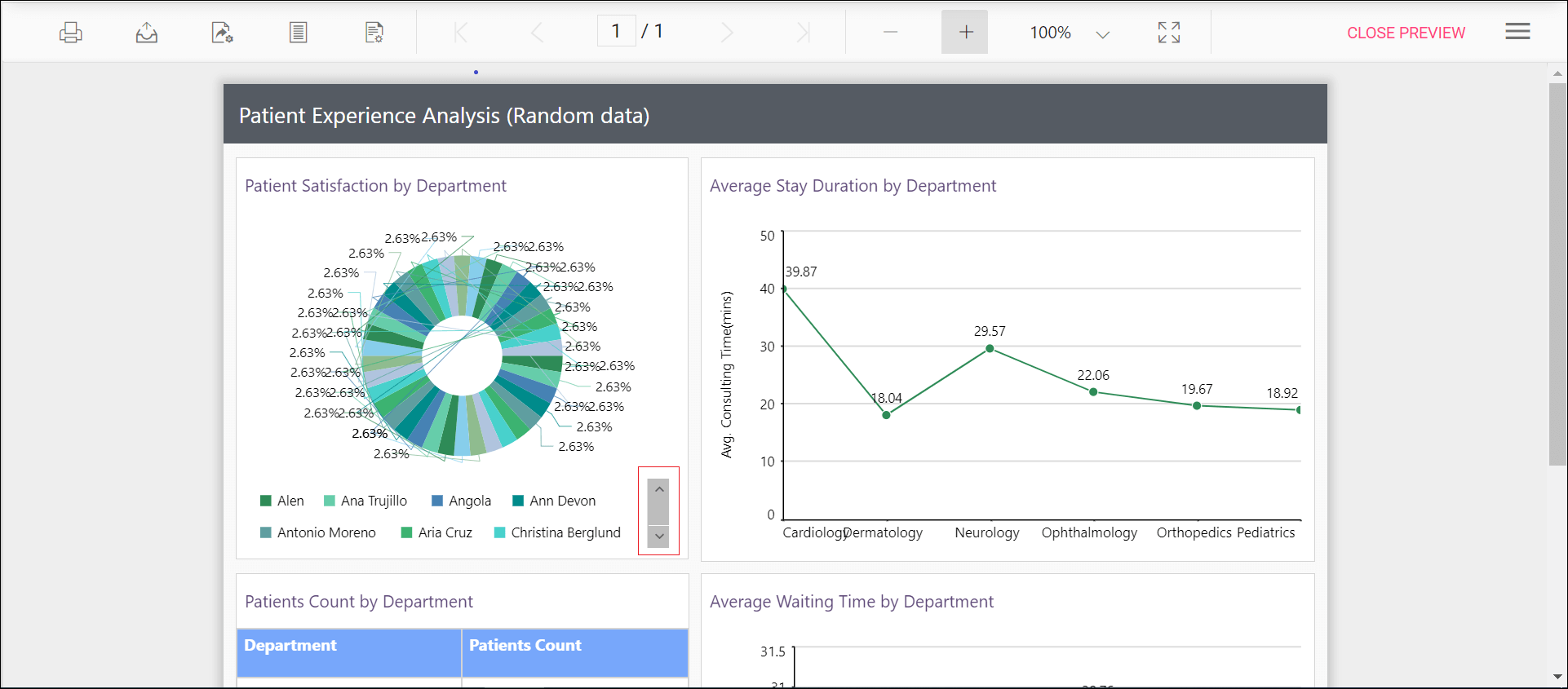Viewport: 1568px width, 689px height.
Task: Click the Orthopedics data point 19.67
Action: click(x=1197, y=405)
